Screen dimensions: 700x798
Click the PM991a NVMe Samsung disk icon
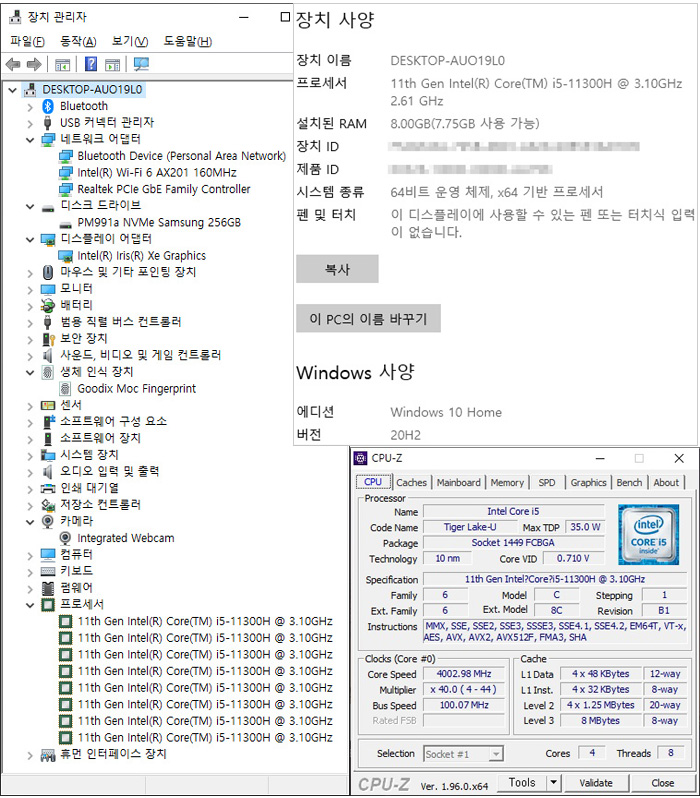pos(65,222)
